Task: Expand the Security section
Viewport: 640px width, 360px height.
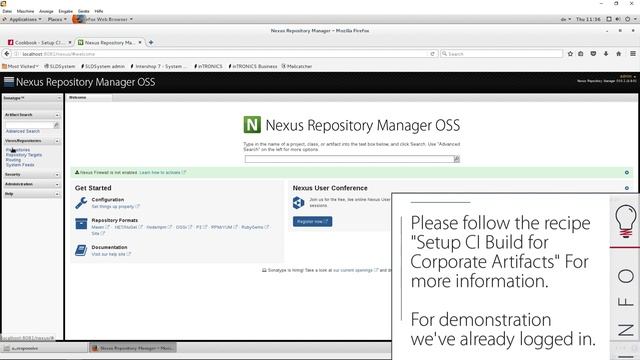Action: pos(57,175)
